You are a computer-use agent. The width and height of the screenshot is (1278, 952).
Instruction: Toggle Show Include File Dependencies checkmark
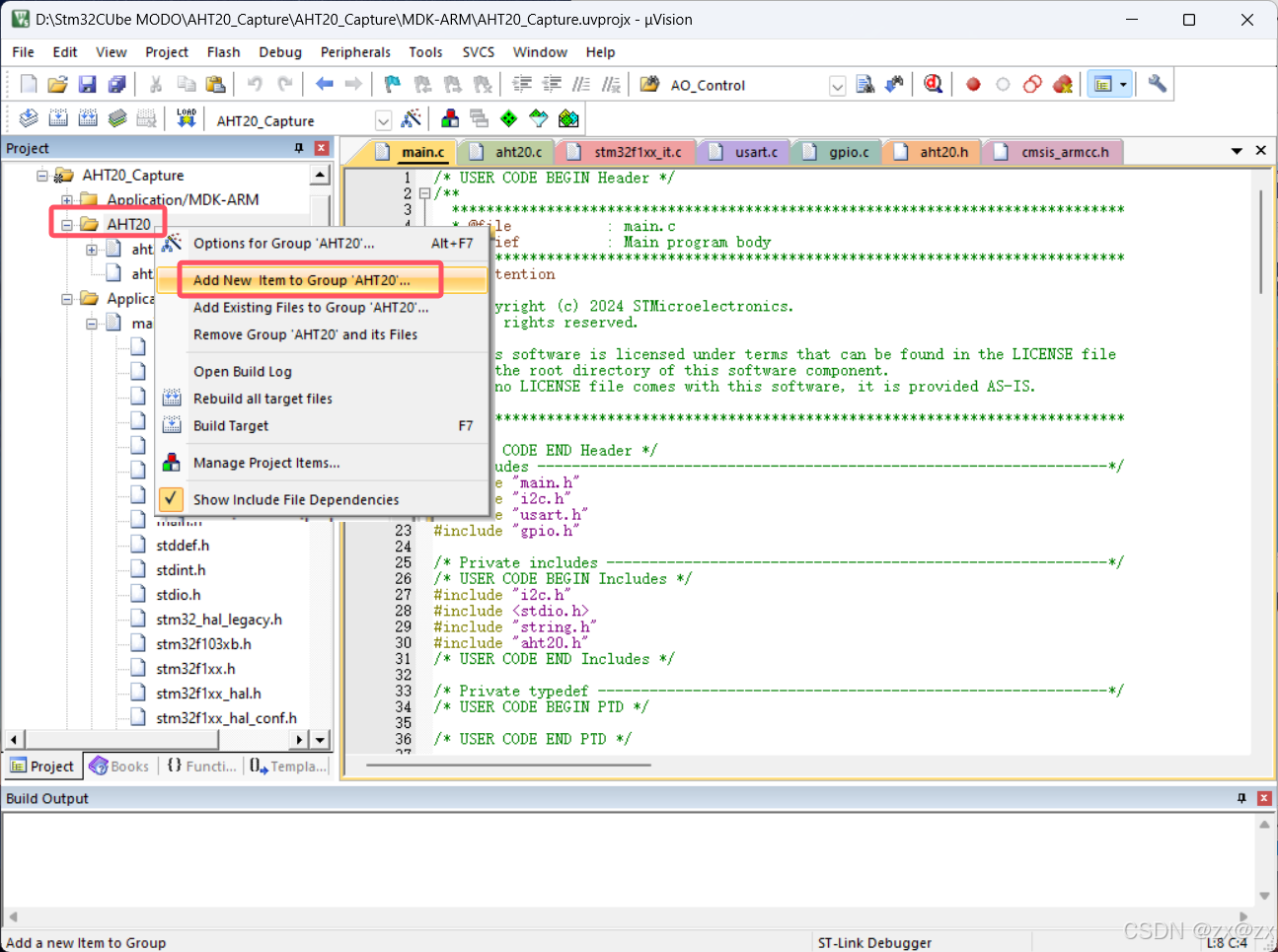172,499
